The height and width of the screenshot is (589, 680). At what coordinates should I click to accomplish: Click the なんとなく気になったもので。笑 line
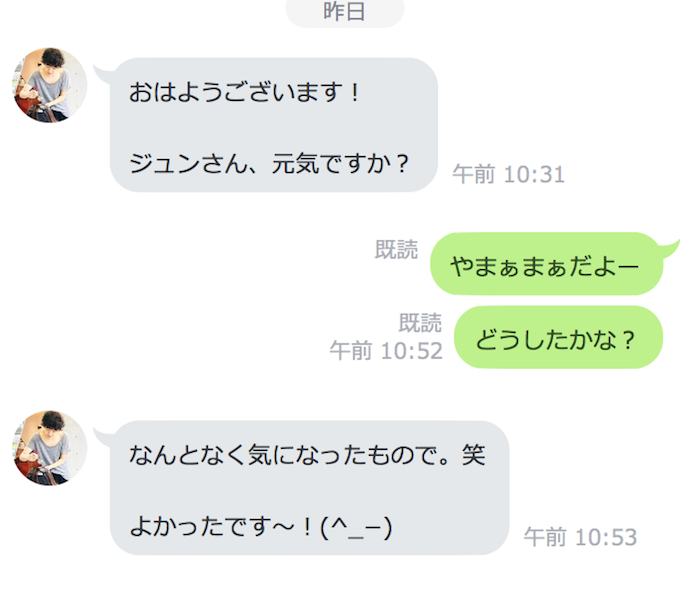tap(307, 455)
